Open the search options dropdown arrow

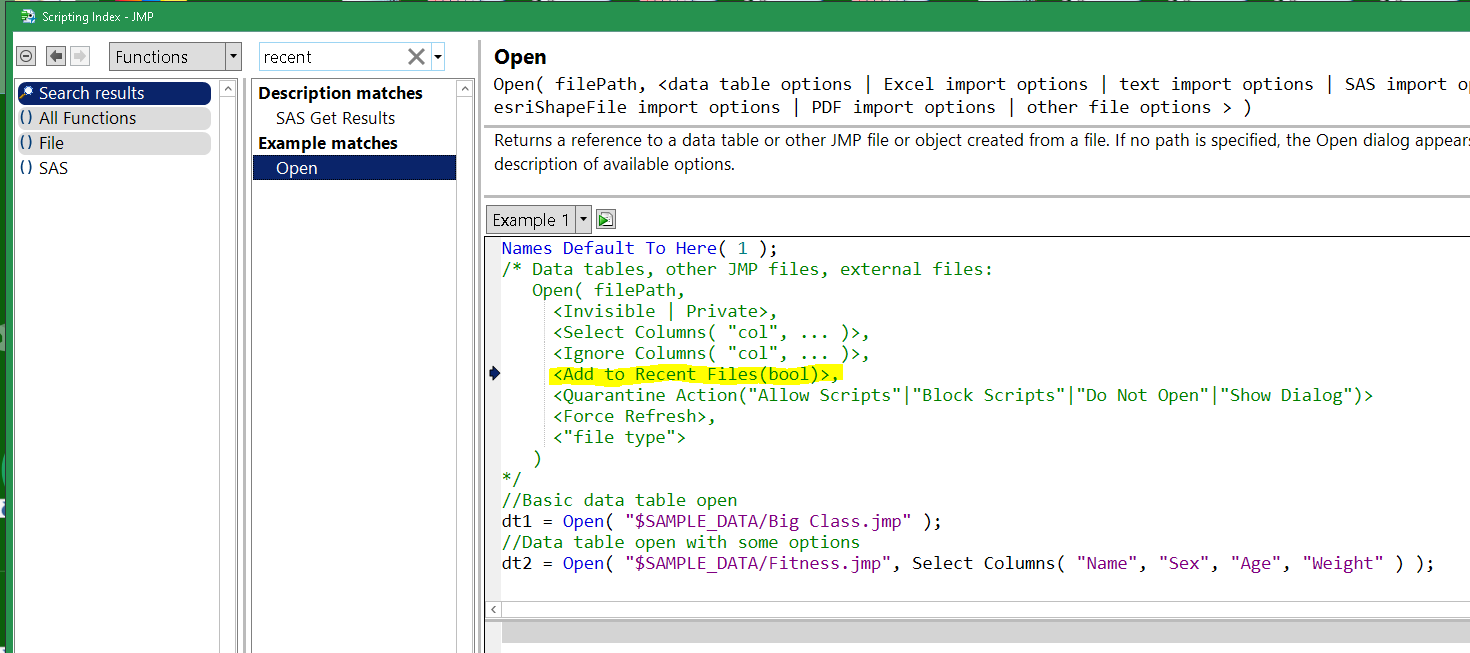point(438,57)
